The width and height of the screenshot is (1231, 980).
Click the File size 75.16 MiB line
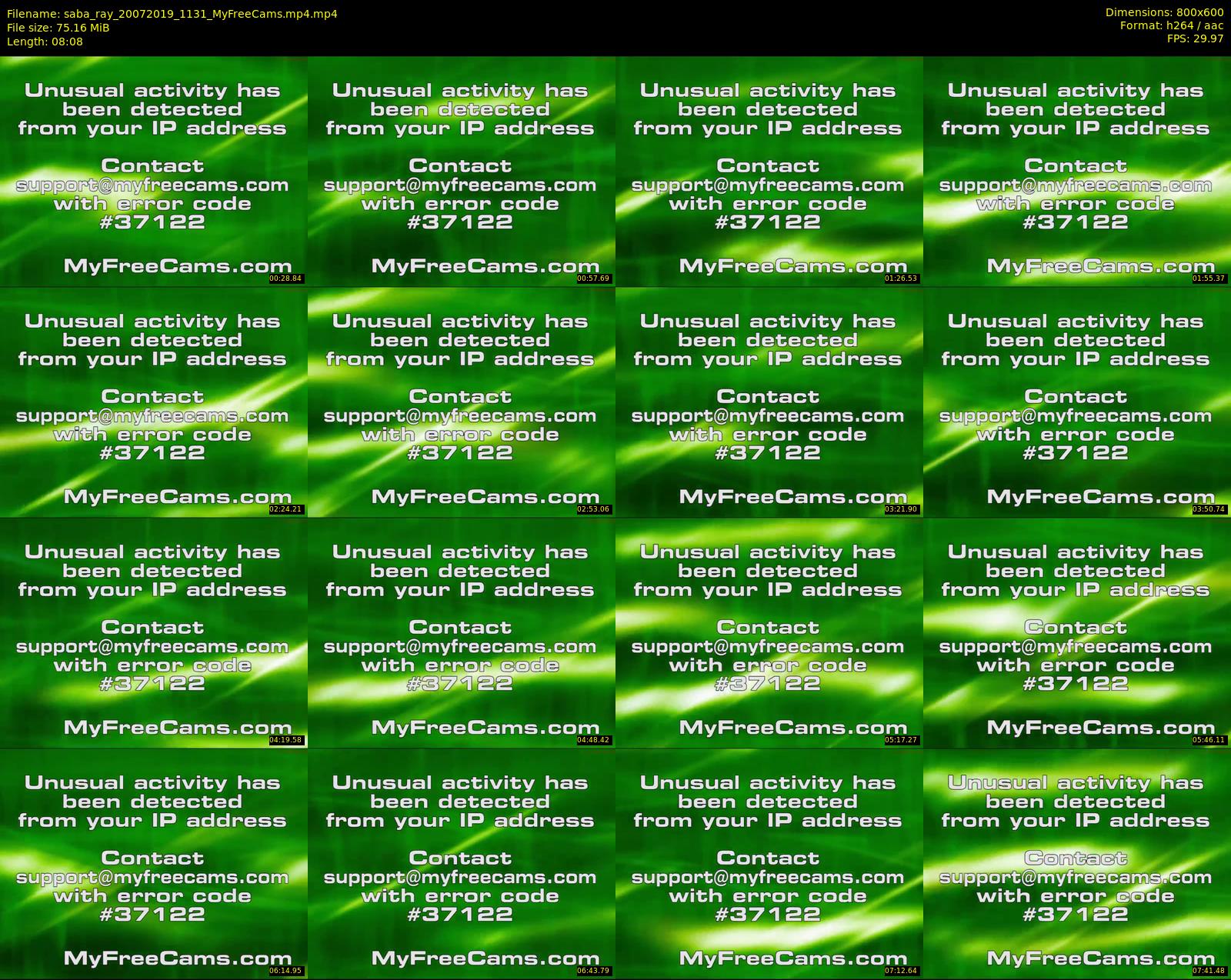tap(58, 28)
